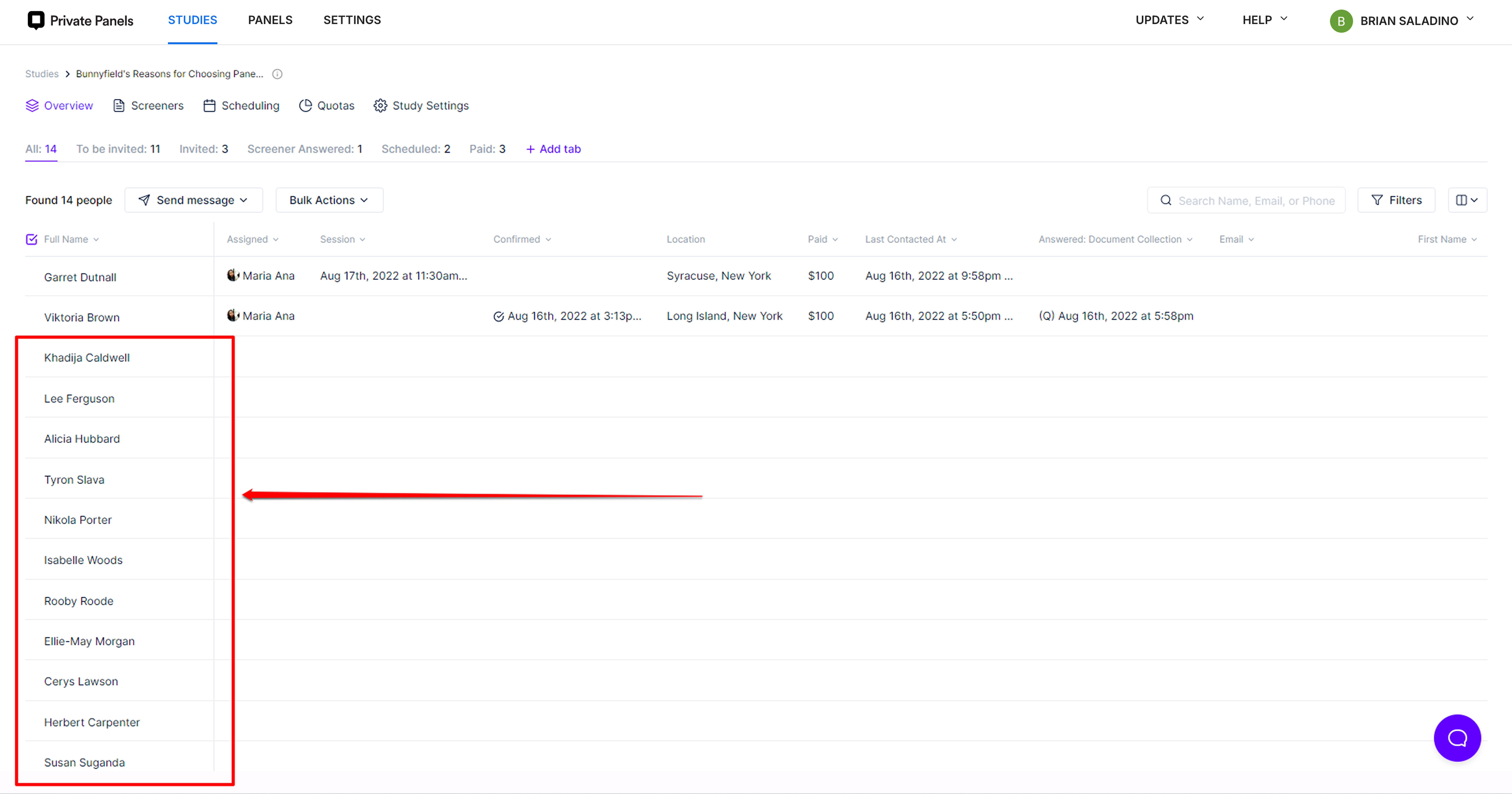Open the Email column header menu
Image resolution: width=1512 pixels, height=794 pixels.
tap(1237, 239)
